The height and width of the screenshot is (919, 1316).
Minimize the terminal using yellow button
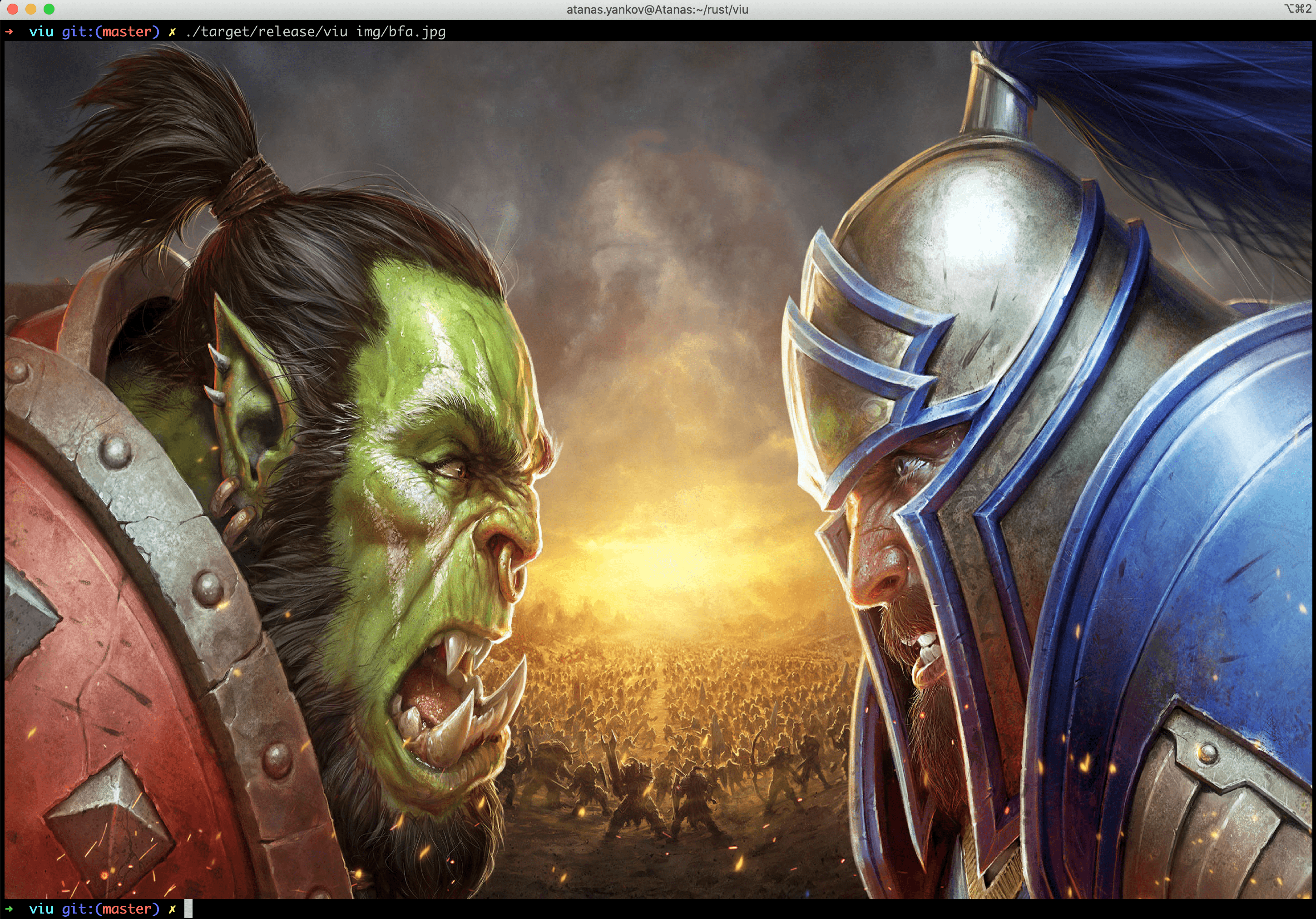click(x=31, y=9)
